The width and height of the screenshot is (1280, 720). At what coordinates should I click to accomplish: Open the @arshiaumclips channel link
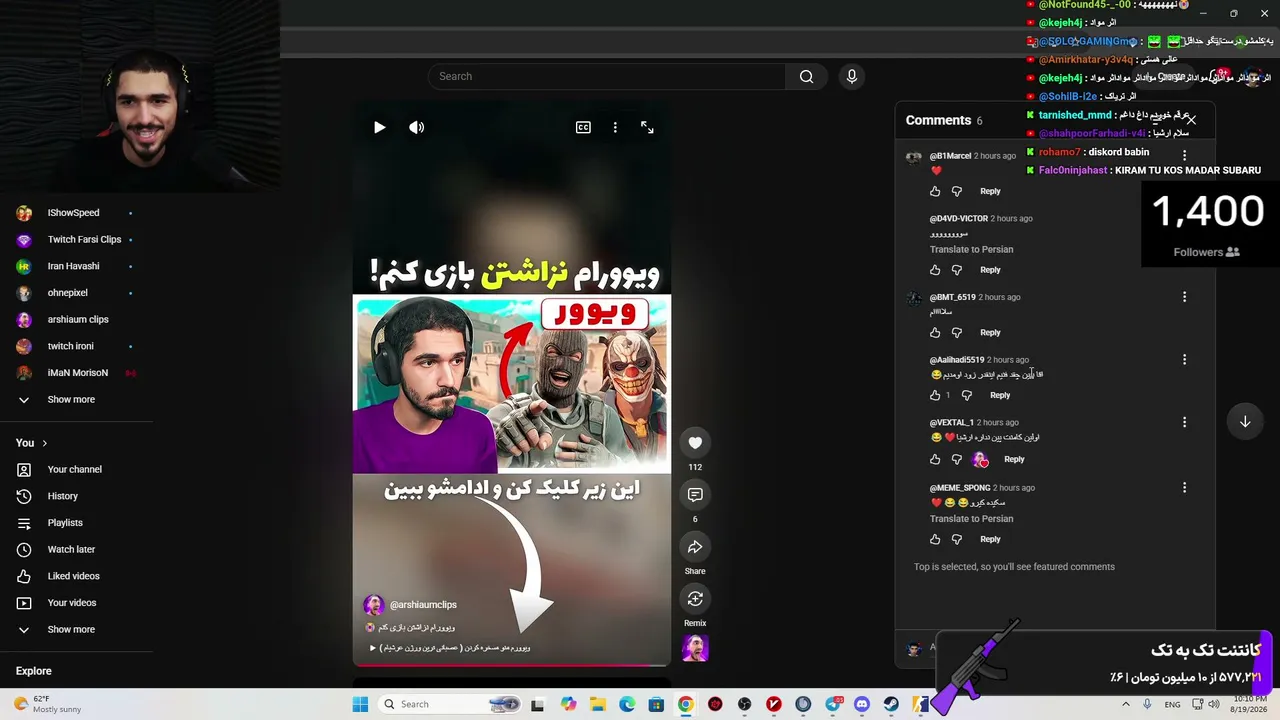[423, 605]
